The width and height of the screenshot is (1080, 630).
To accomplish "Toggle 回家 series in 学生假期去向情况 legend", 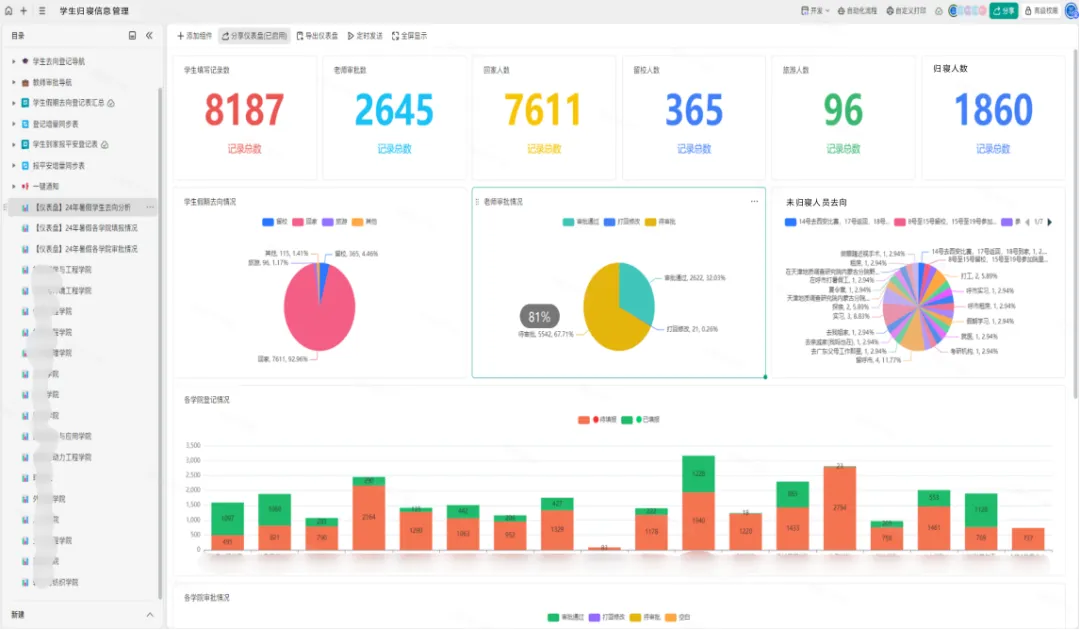I will [304, 222].
